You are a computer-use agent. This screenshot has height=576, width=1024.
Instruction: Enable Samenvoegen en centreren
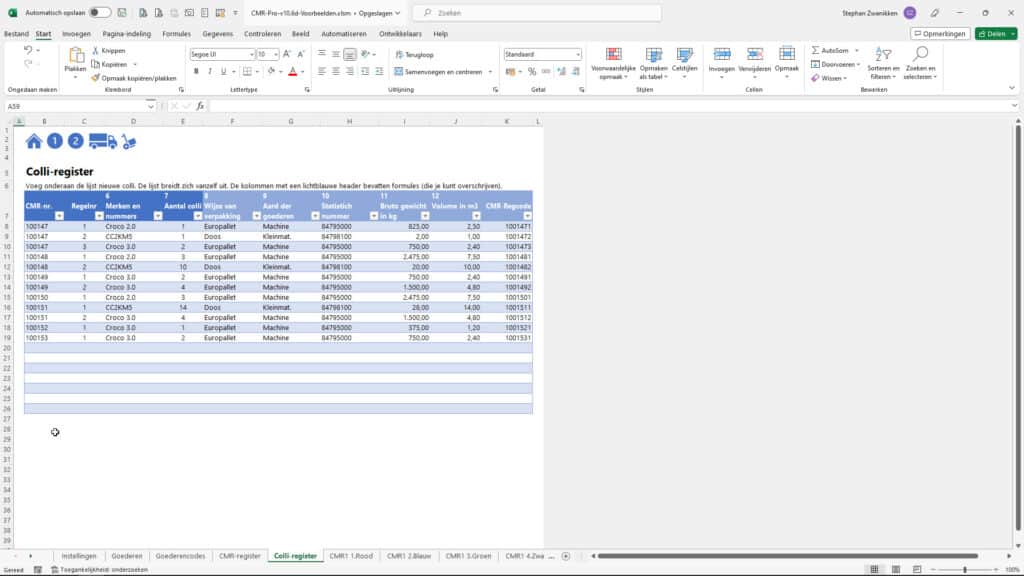441,70
